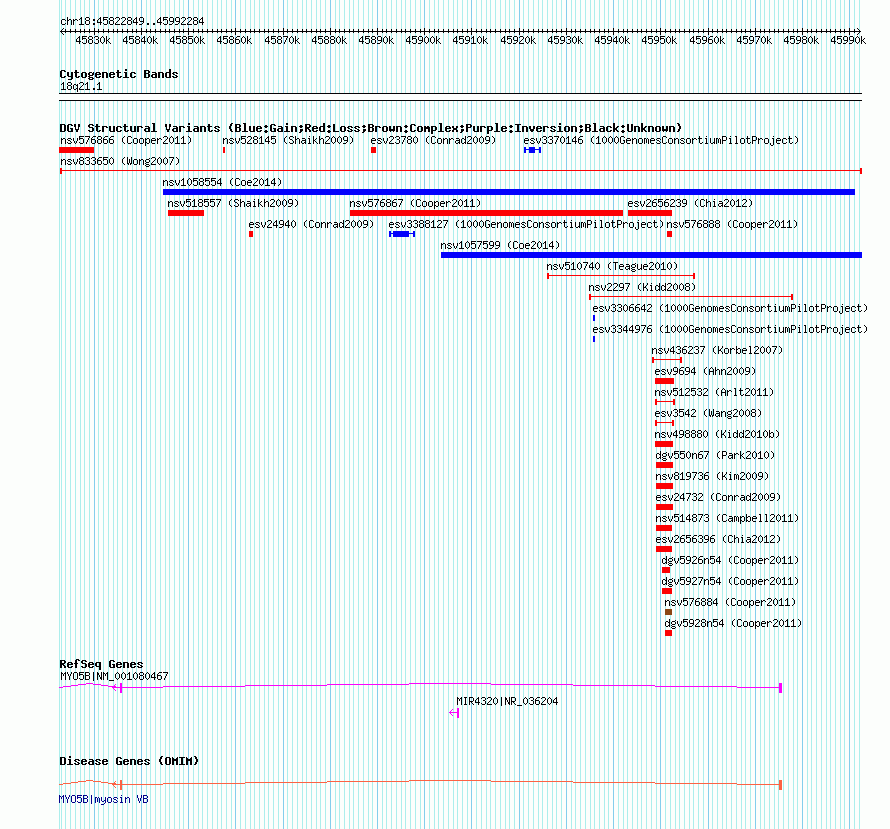Open esv3344976 variant label
Screen dimensions: 890x829
(x=730, y=329)
